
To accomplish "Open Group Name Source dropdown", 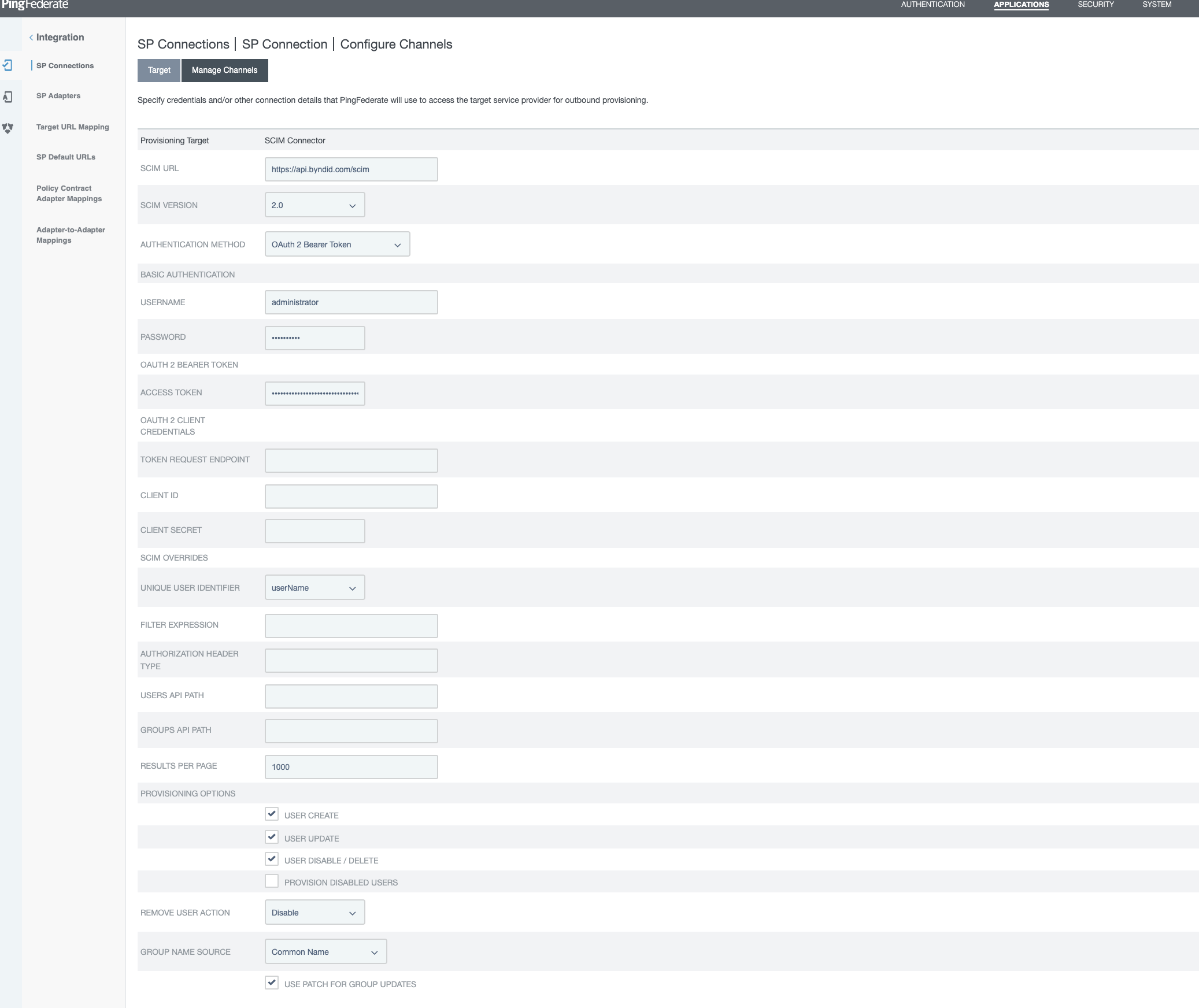I will point(325,952).
